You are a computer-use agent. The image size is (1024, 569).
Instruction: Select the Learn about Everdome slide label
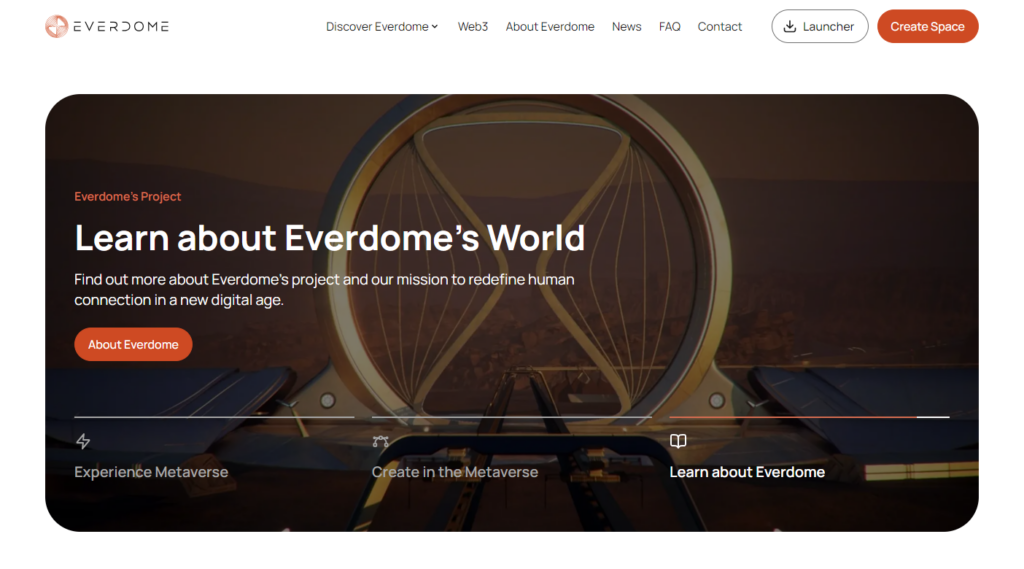[747, 472]
